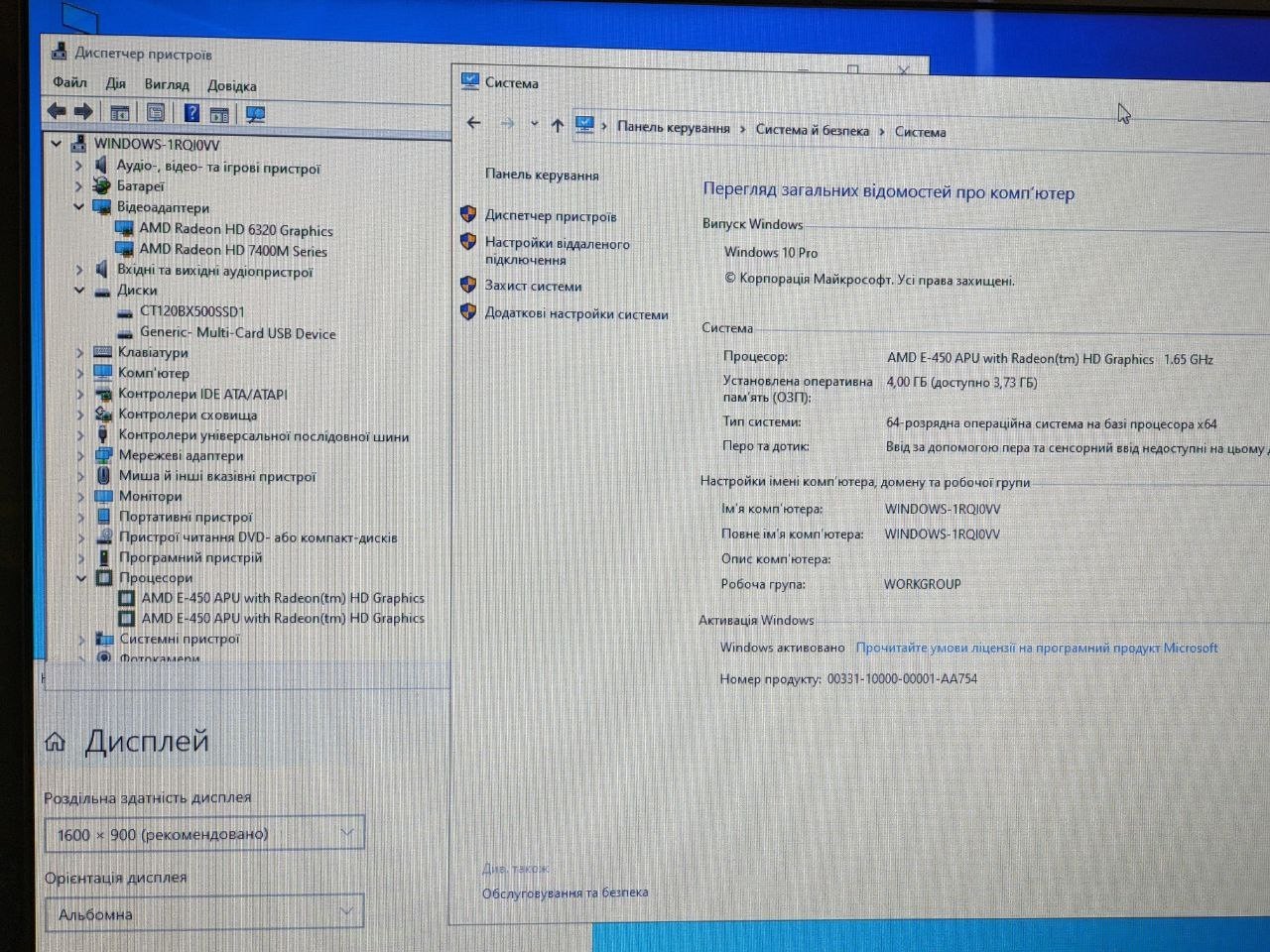This screenshot has width=1270, height=952.
Task: Click Панель керування sidebar home link
Action: (x=542, y=175)
